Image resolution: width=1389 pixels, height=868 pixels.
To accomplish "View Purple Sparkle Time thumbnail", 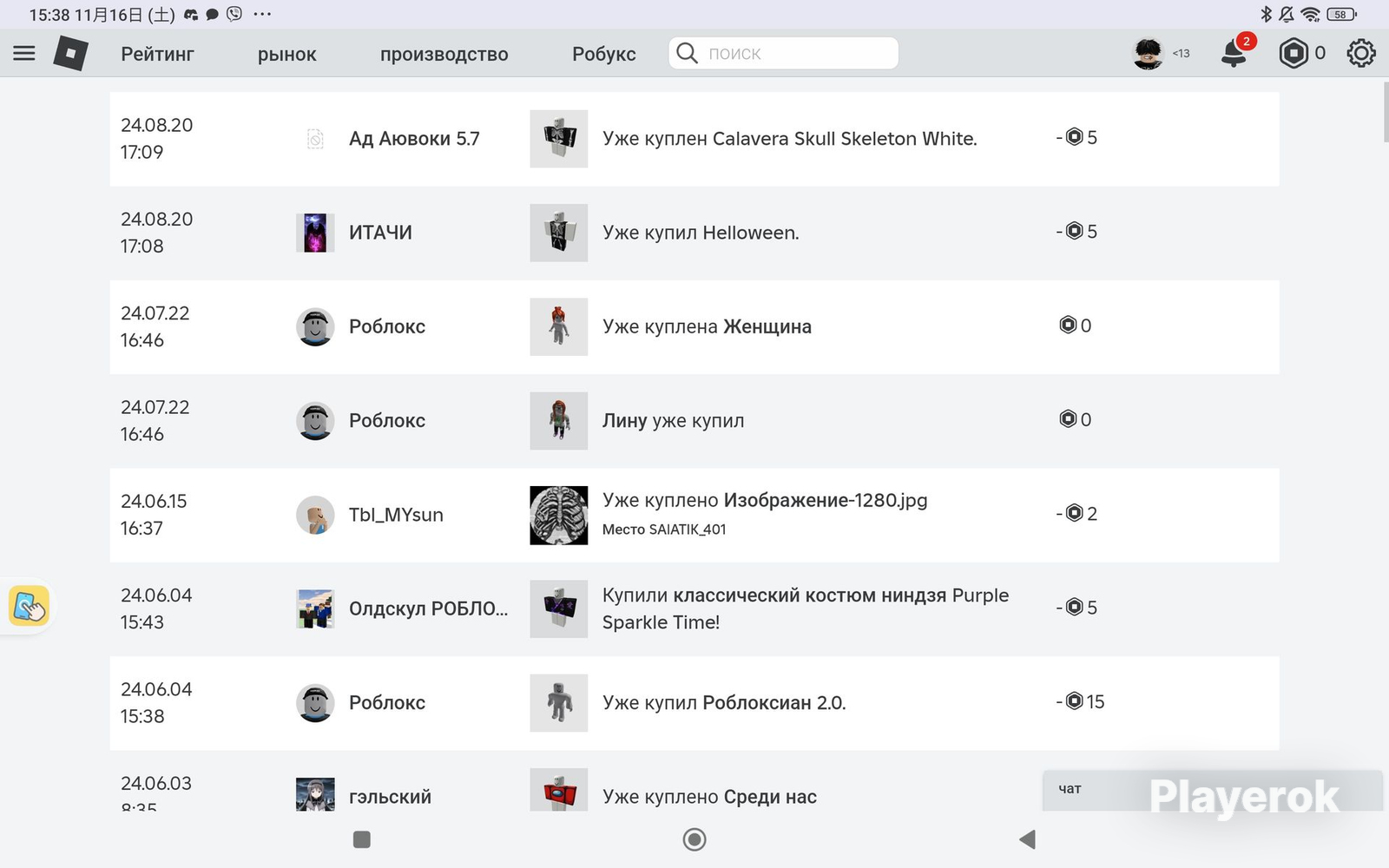I will pyautogui.click(x=558, y=609).
